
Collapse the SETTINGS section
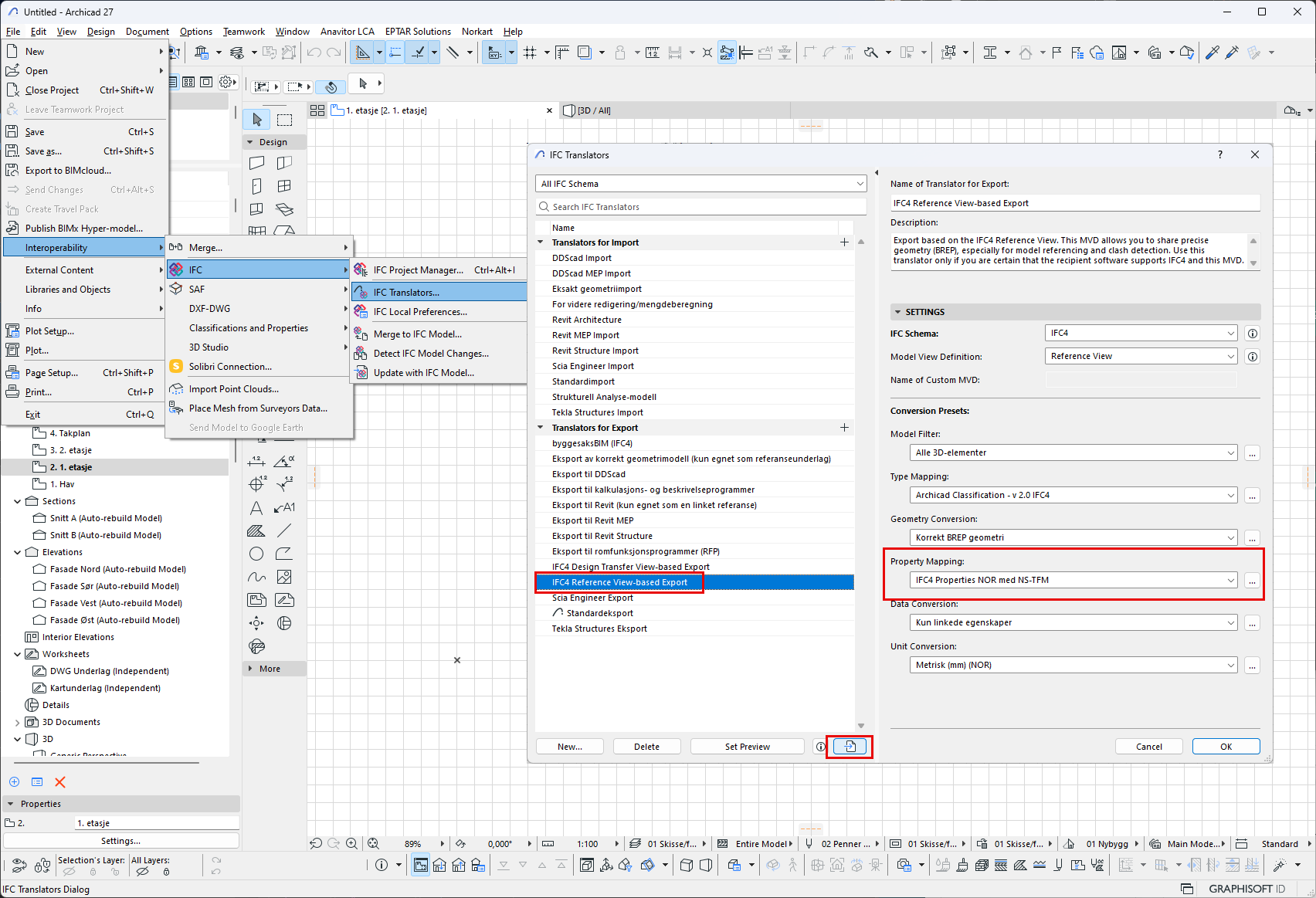coord(897,312)
